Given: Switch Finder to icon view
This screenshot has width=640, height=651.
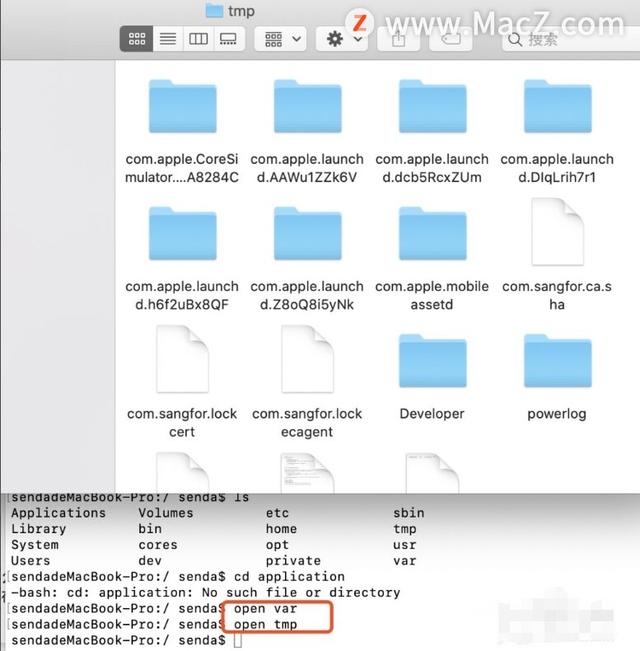Looking at the screenshot, I should click(x=137, y=39).
